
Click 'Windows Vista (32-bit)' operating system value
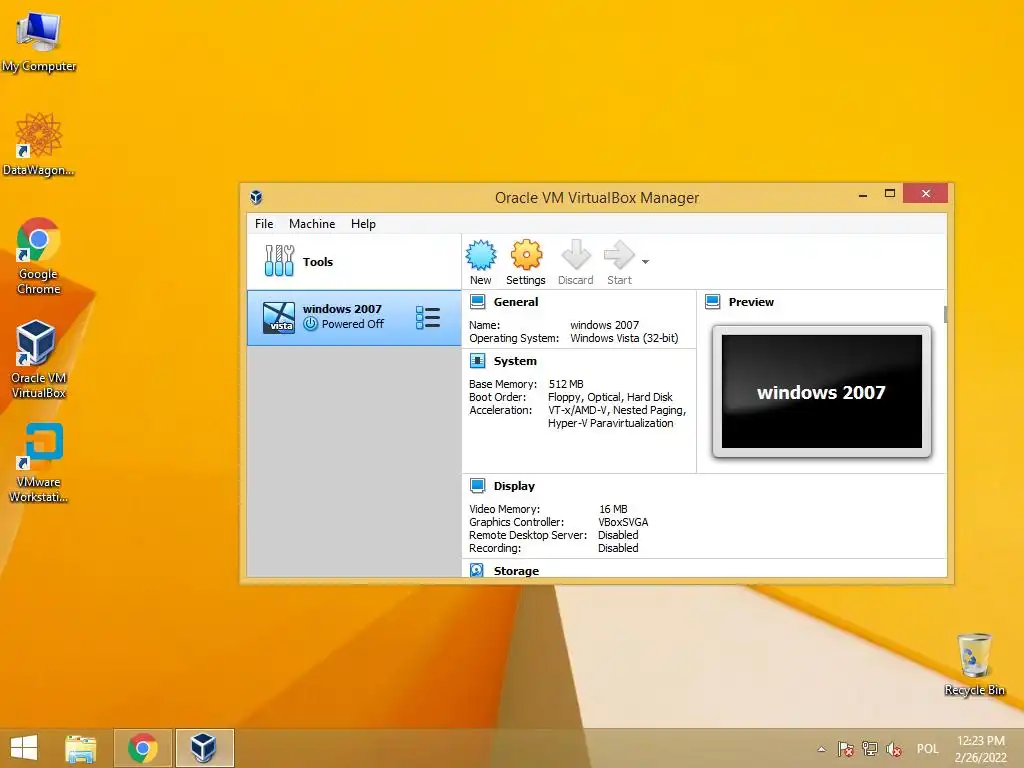click(x=624, y=338)
